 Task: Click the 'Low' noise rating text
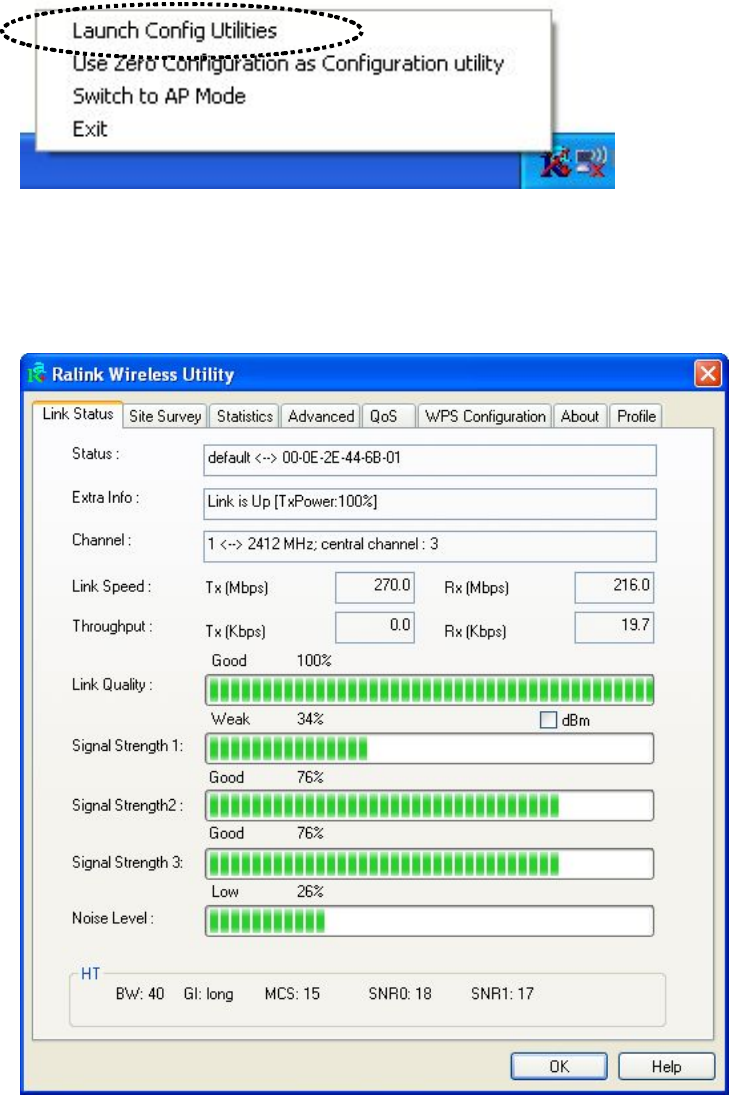coord(225,892)
